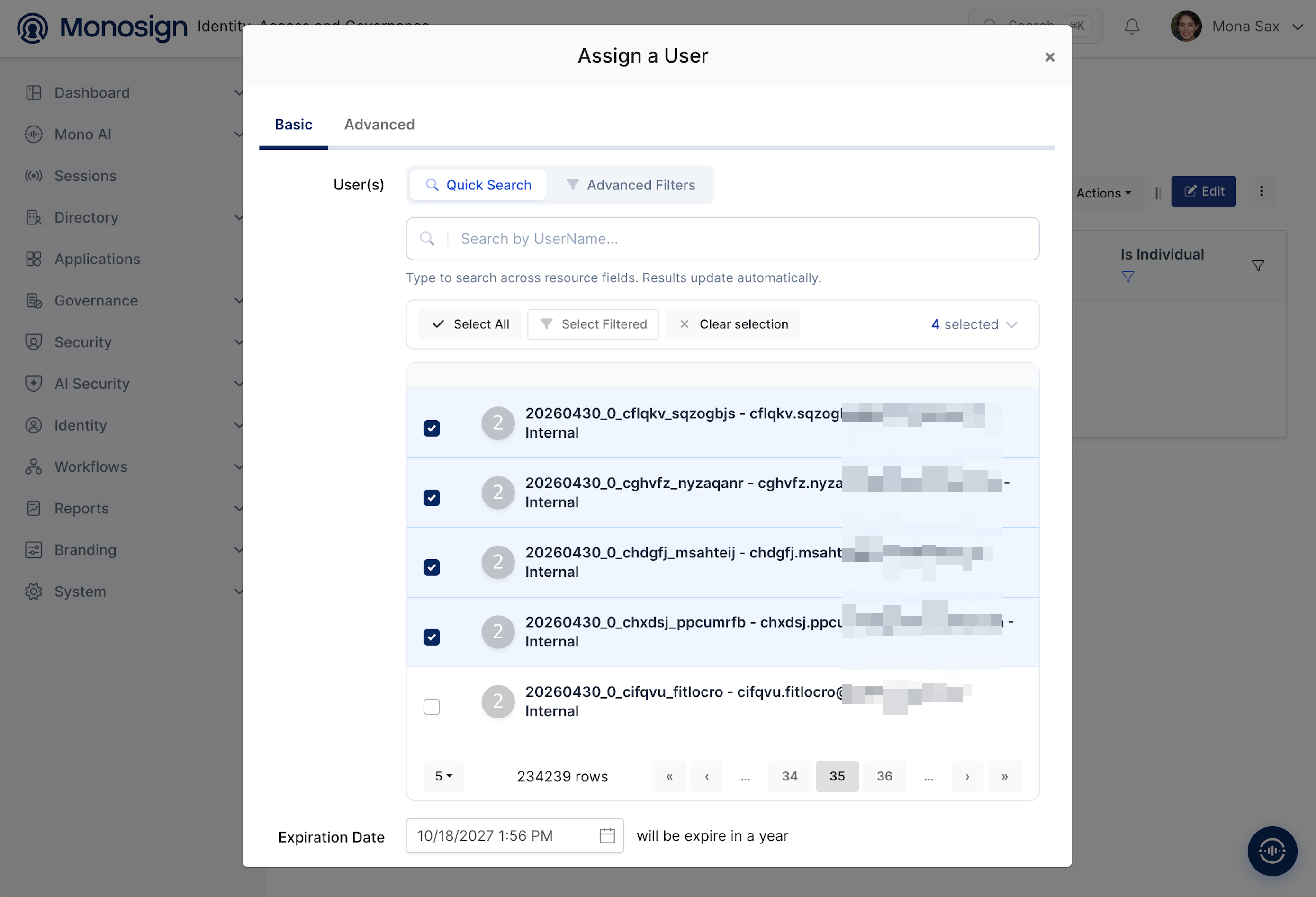Open the vertical three-dots more menu
Screen dimensions: 1316x897
(x=1261, y=191)
